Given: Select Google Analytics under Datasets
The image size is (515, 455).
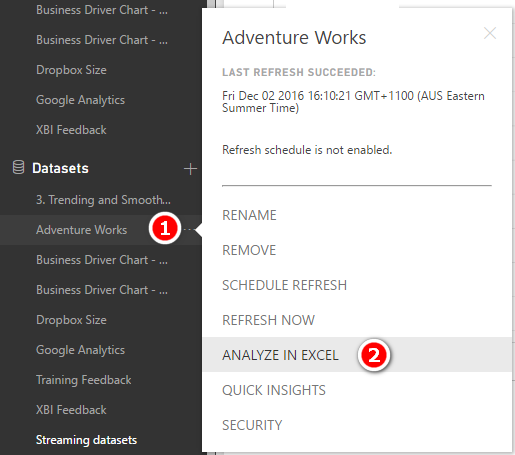Looking at the screenshot, I should (x=80, y=350).
